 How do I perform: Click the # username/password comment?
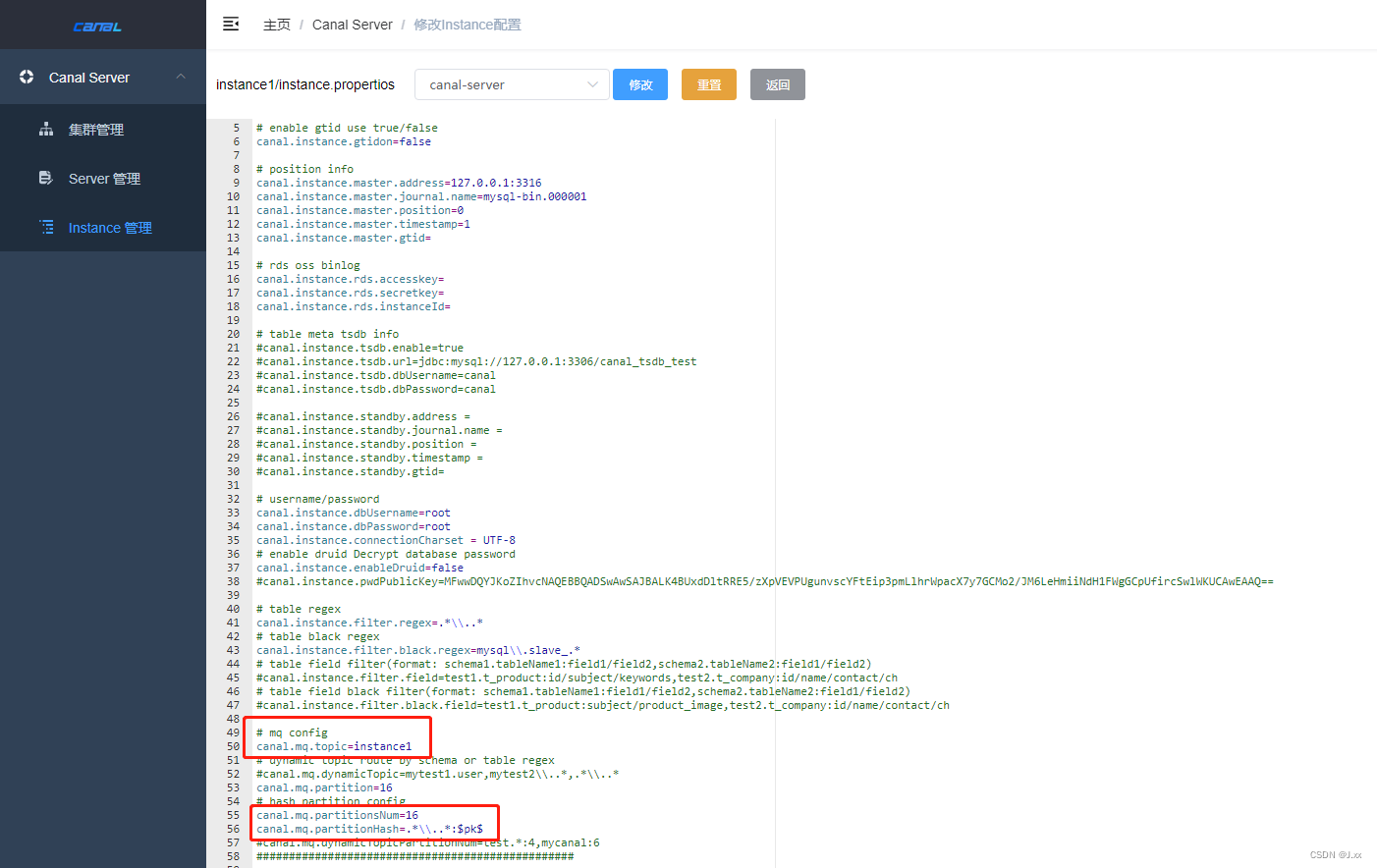317,499
